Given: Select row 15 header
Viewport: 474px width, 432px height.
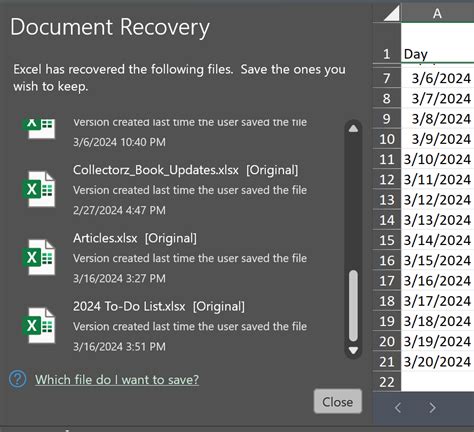Looking at the screenshot, I should pyautogui.click(x=387, y=240).
